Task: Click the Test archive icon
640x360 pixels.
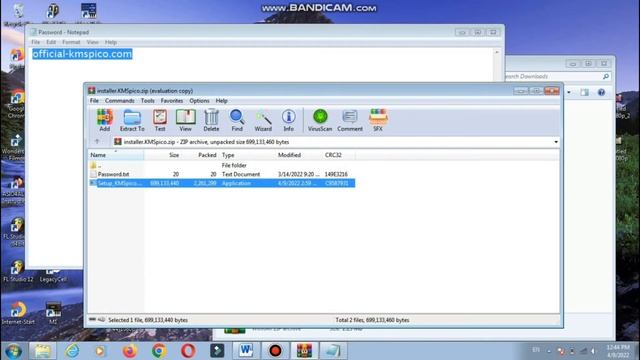Action: click(160, 120)
